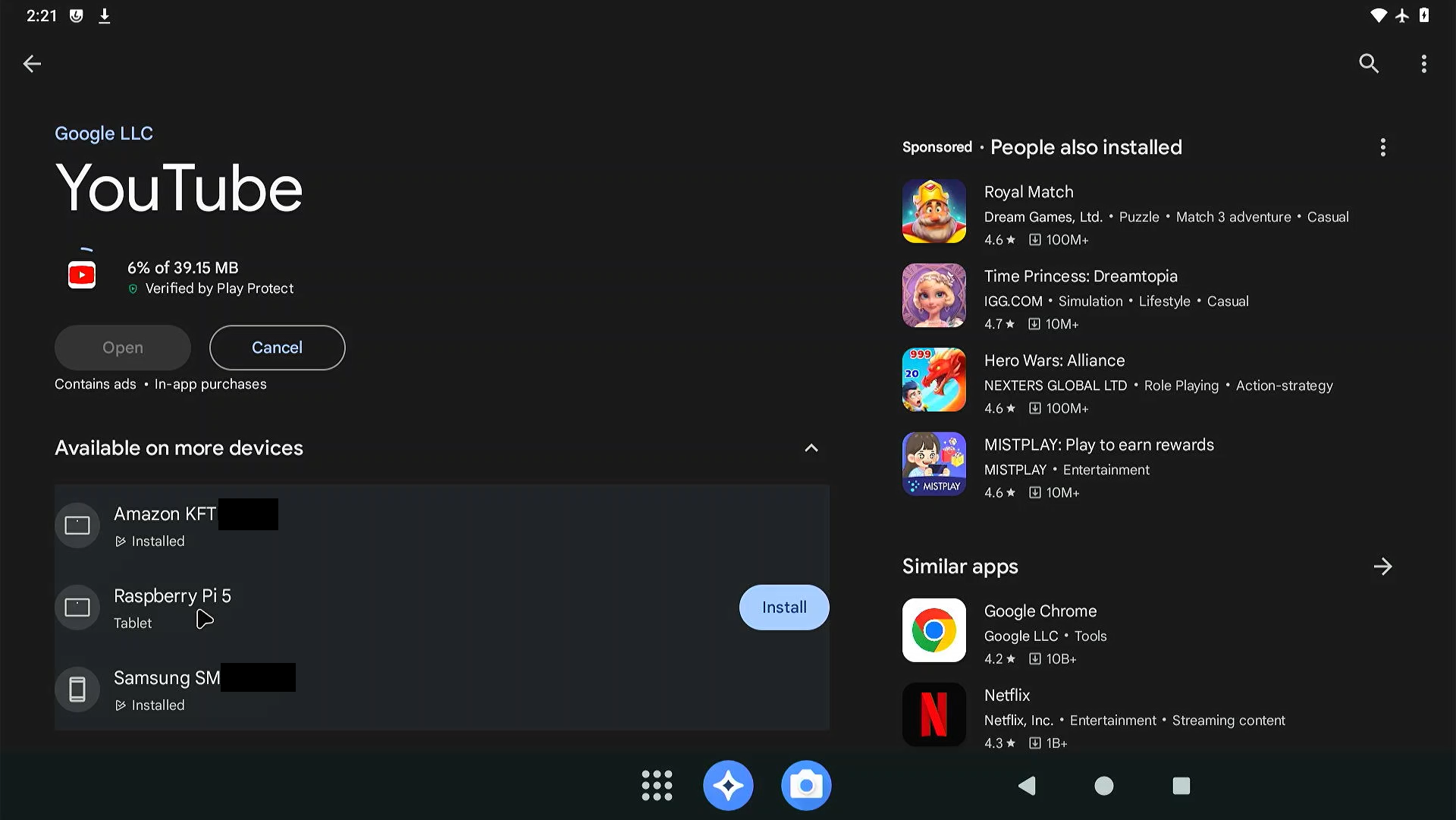Click the YouTube app icon with progress ring
The height and width of the screenshot is (820, 1456).
pos(82,275)
